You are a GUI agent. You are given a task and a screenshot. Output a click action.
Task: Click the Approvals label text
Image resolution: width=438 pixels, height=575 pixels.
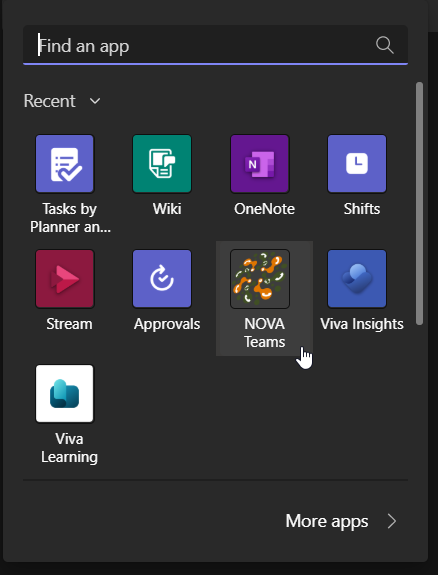[167, 324]
